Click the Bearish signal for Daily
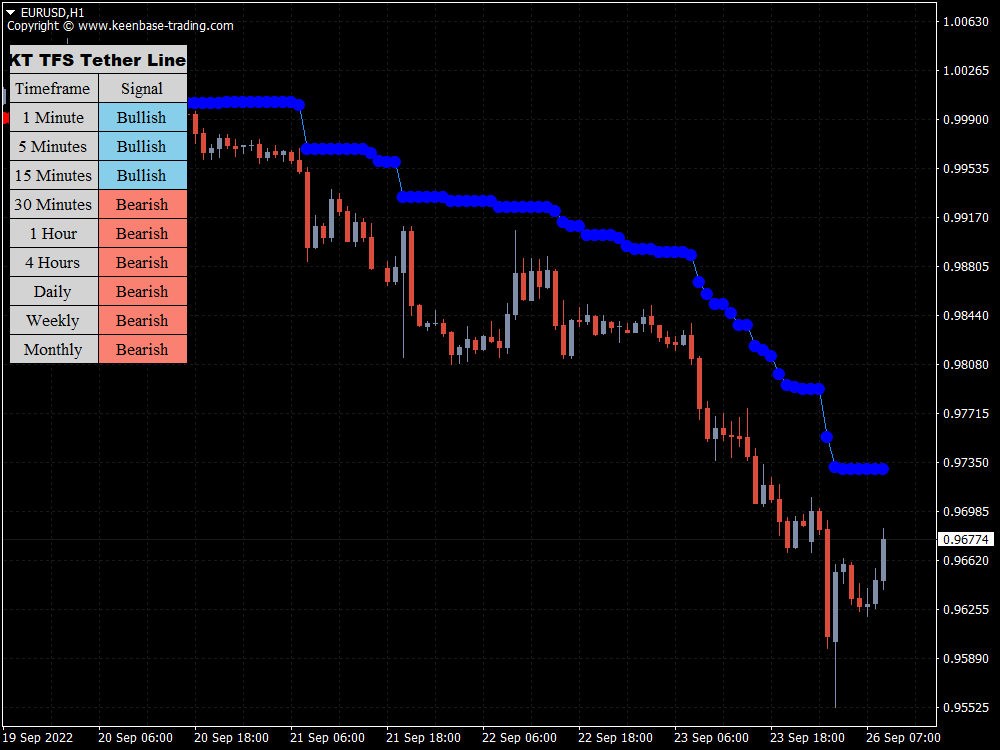The image size is (1000, 750). (x=143, y=291)
